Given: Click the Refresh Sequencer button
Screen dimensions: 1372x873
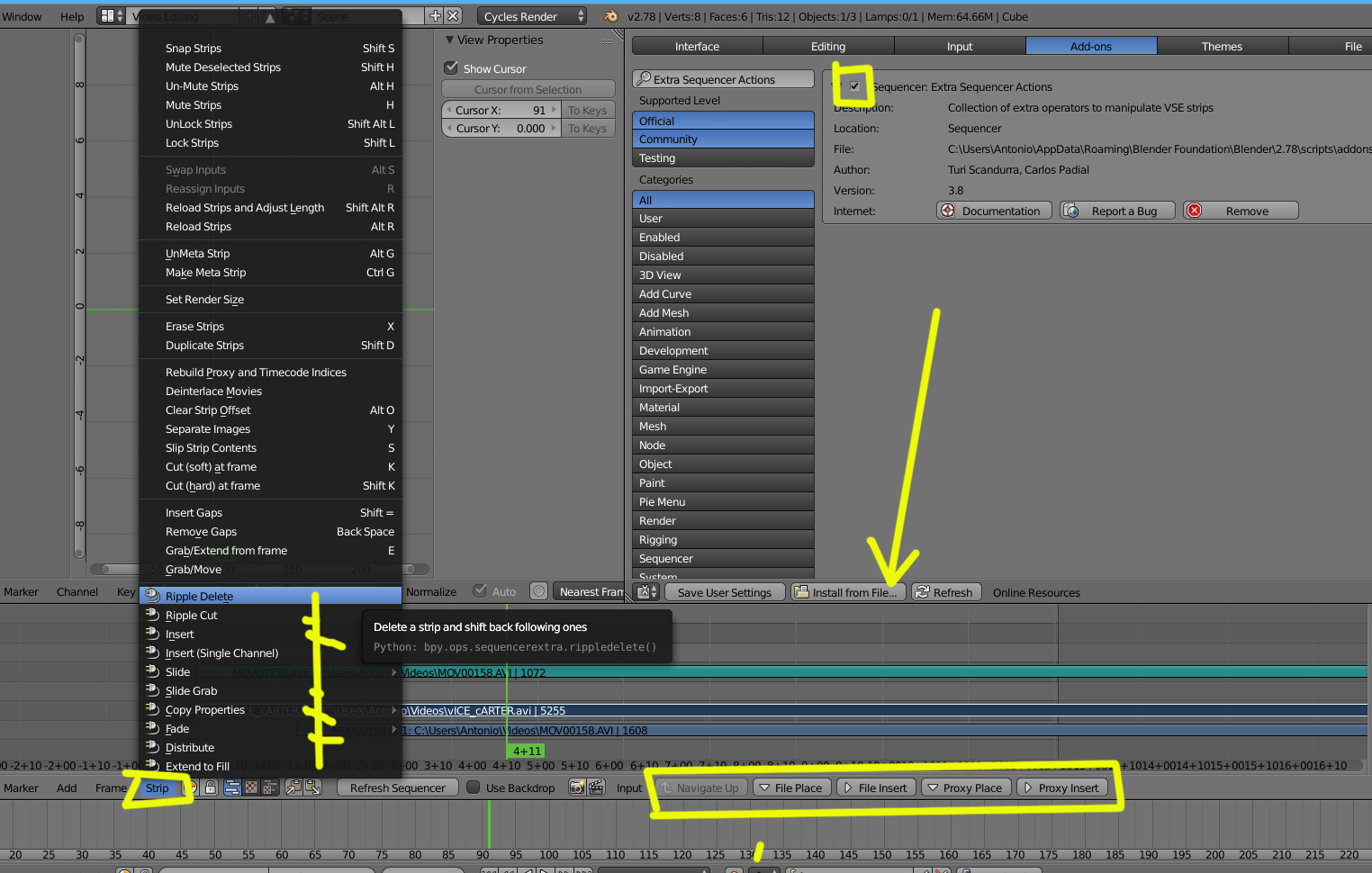Looking at the screenshot, I should (397, 787).
